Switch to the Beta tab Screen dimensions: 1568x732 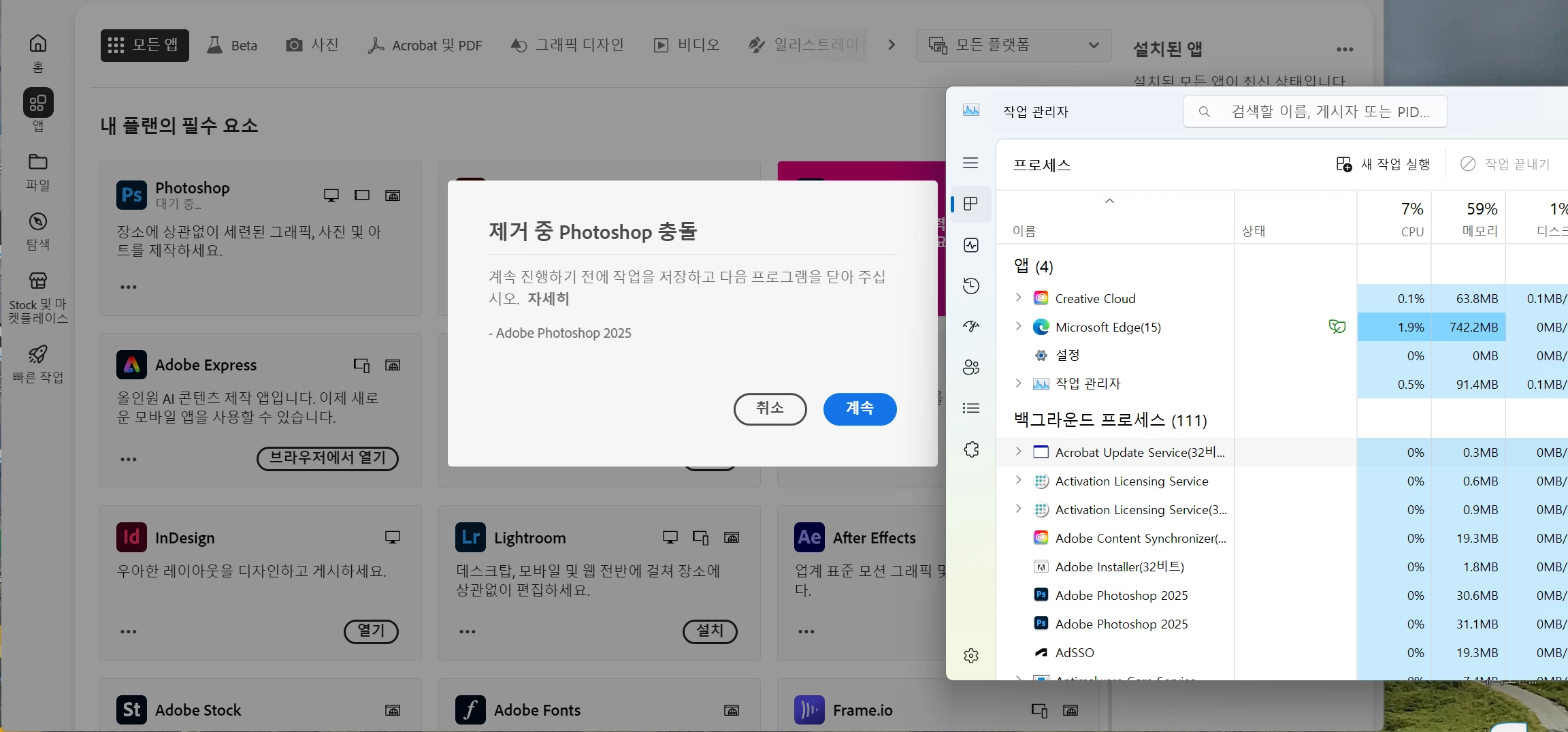(x=232, y=45)
